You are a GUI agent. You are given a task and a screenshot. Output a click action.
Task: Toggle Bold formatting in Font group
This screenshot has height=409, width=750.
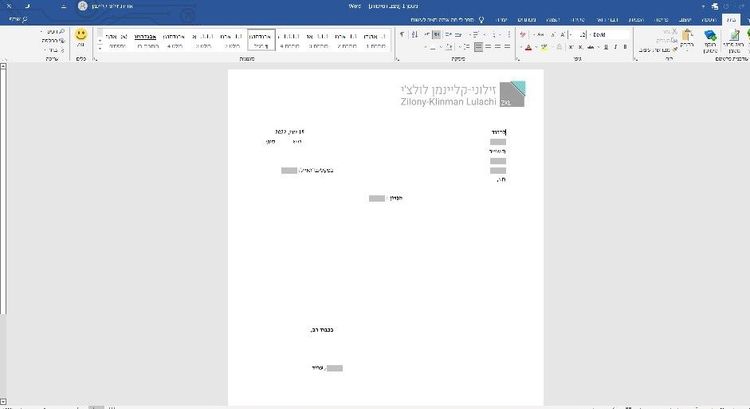click(x=625, y=47)
